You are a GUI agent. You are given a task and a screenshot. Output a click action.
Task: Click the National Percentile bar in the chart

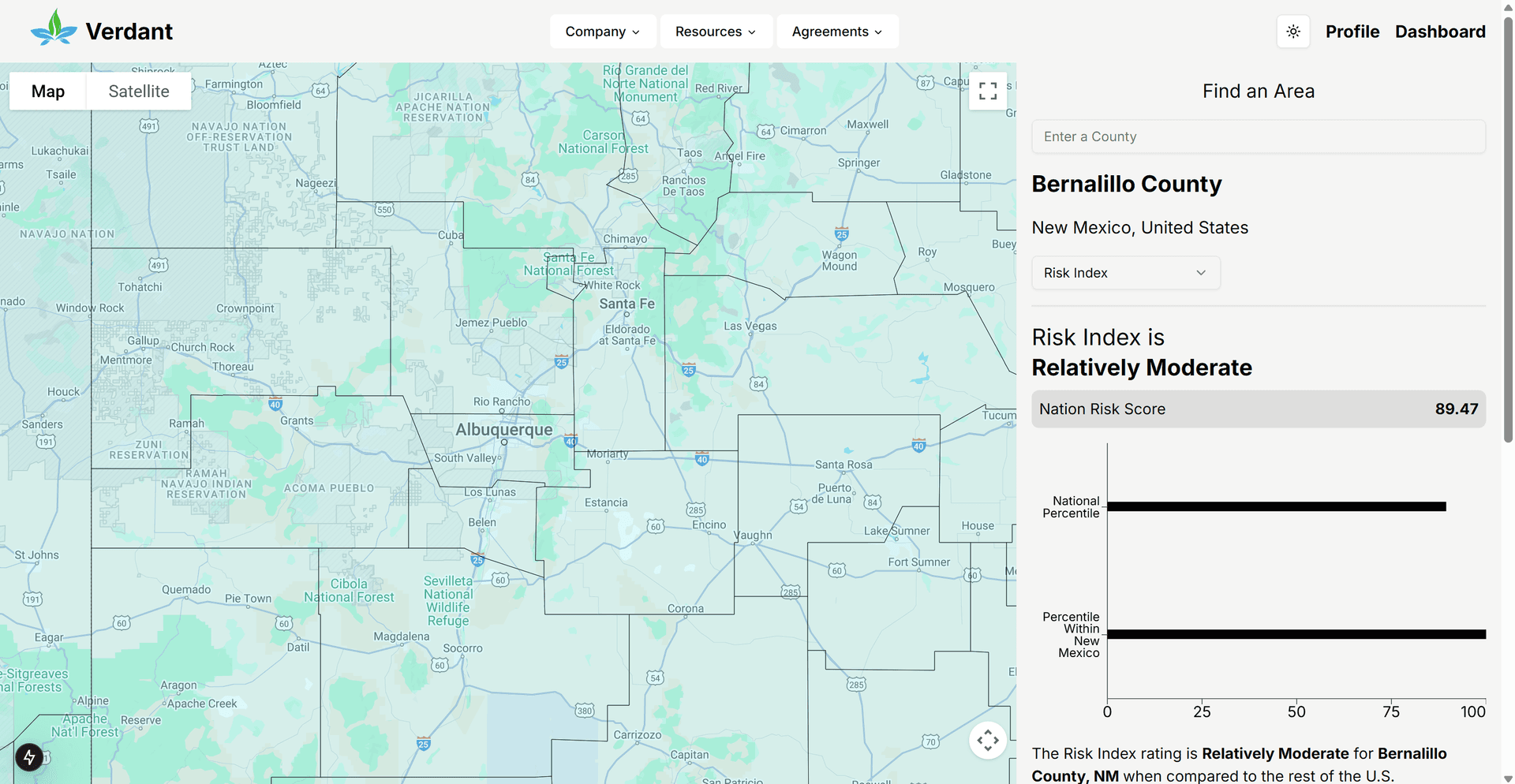(x=1276, y=506)
